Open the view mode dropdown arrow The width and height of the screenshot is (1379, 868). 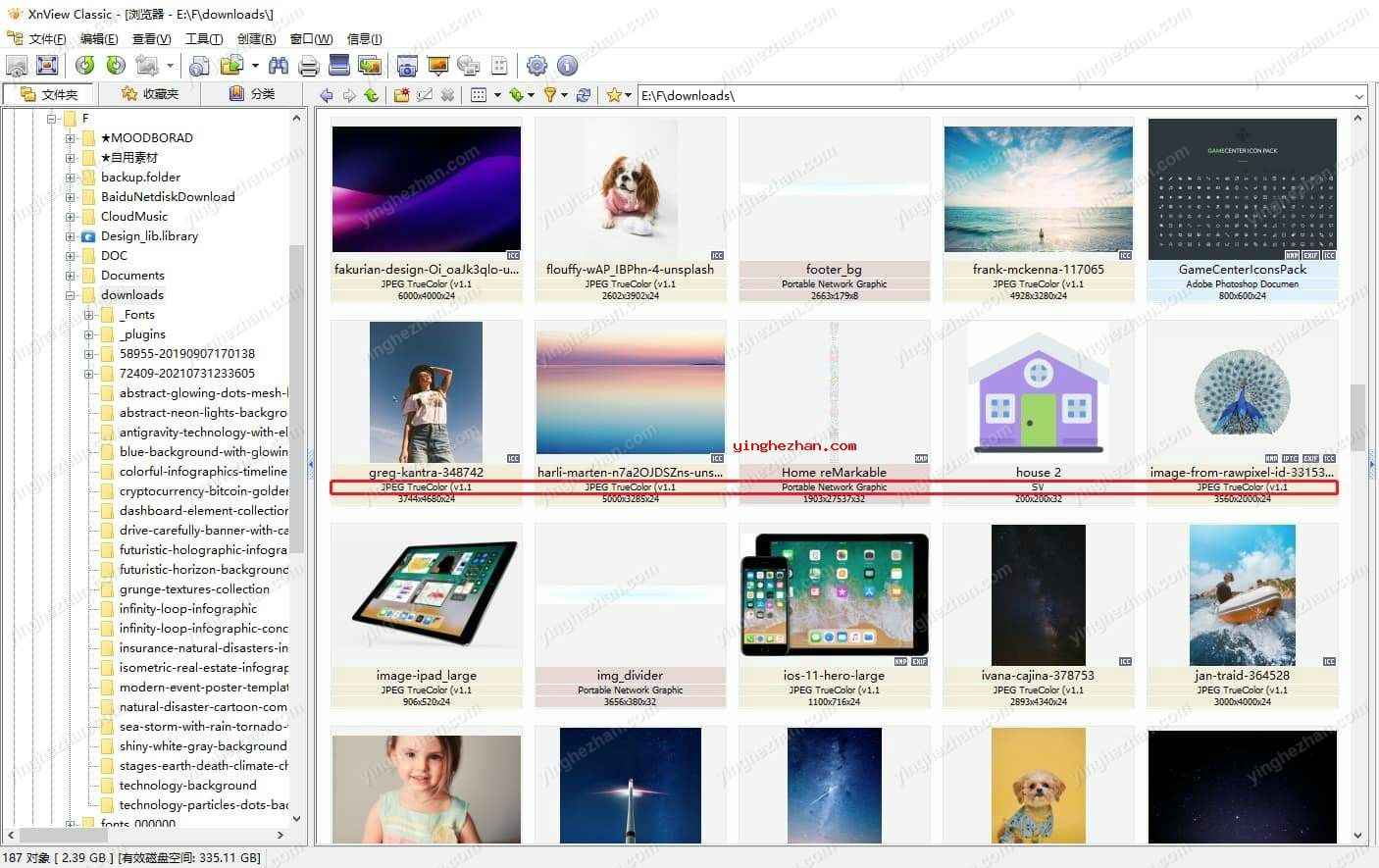497,95
